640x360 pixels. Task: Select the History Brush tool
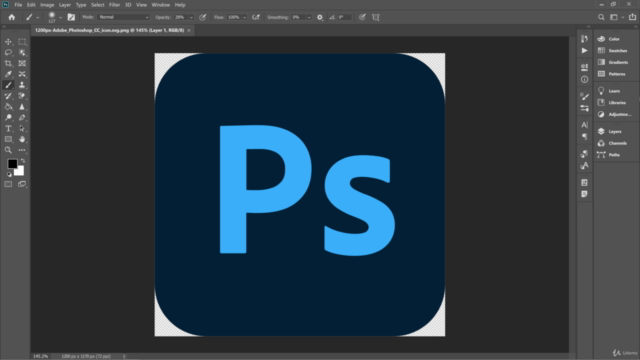click(x=8, y=96)
